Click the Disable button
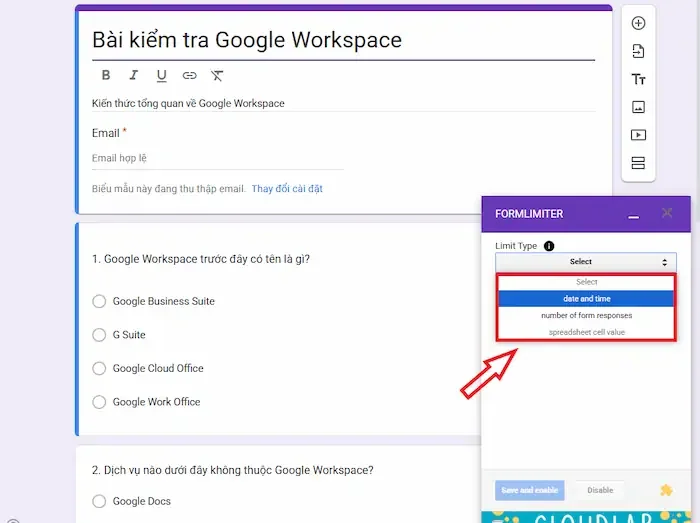The image size is (700, 523). point(600,490)
